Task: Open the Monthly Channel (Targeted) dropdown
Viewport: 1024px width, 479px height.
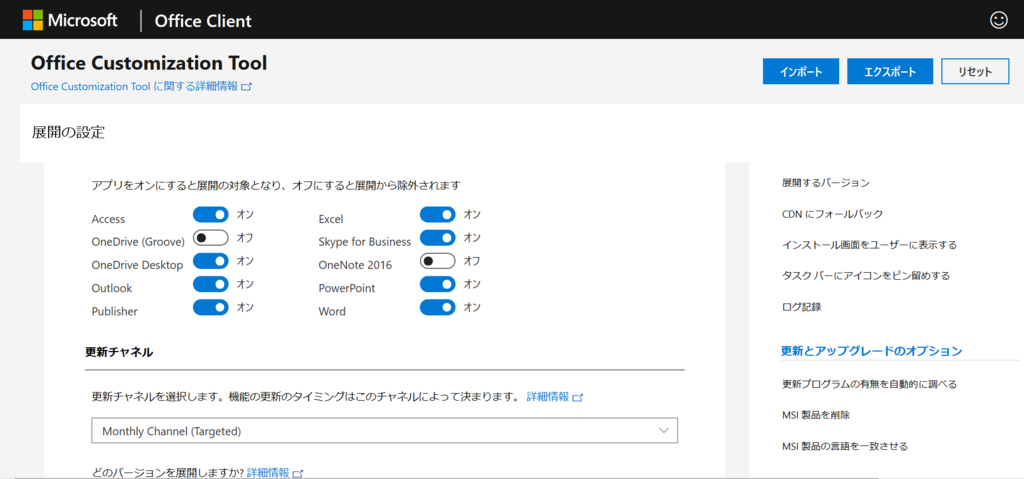Action: point(384,431)
